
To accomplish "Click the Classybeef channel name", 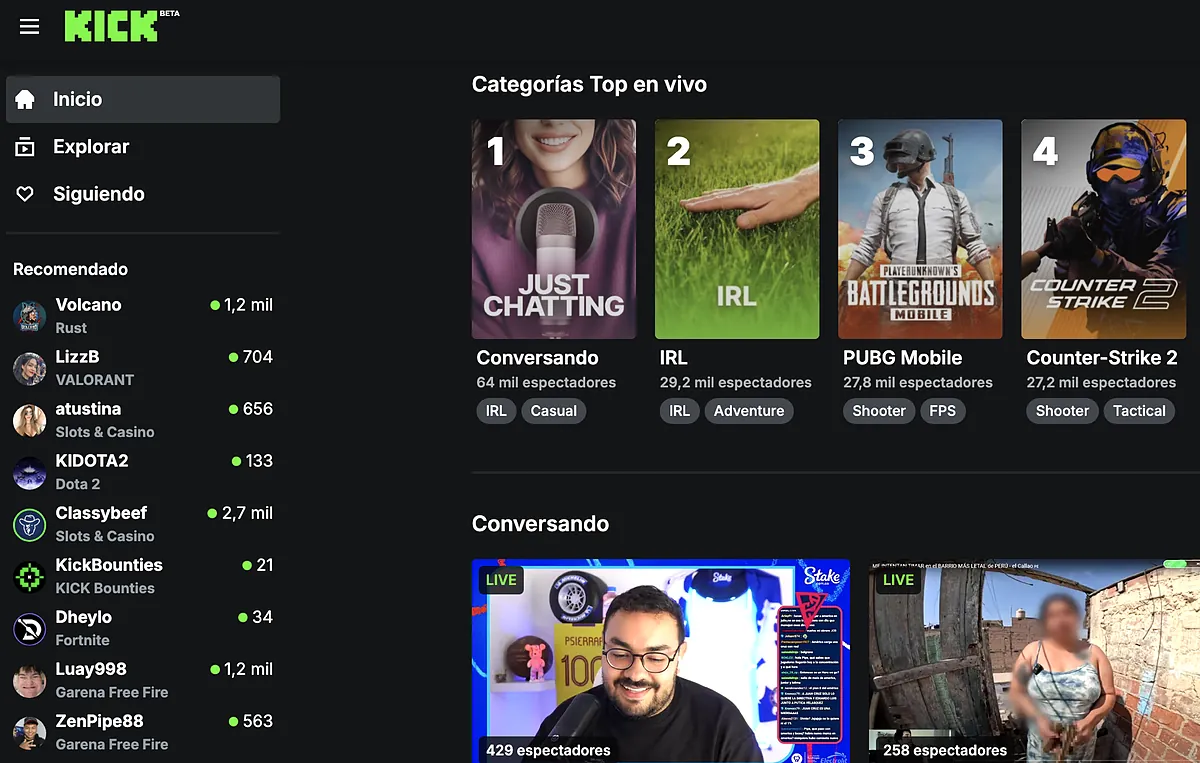I will coord(101,513).
